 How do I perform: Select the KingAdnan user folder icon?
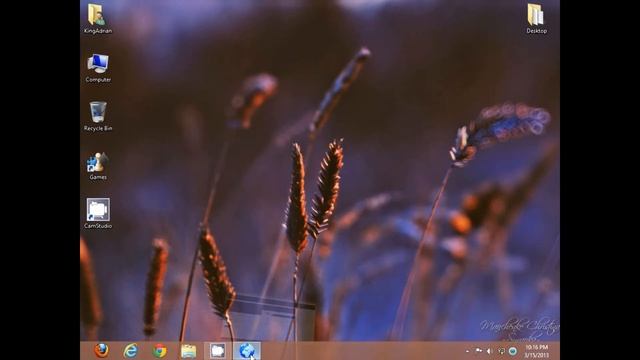click(x=98, y=19)
